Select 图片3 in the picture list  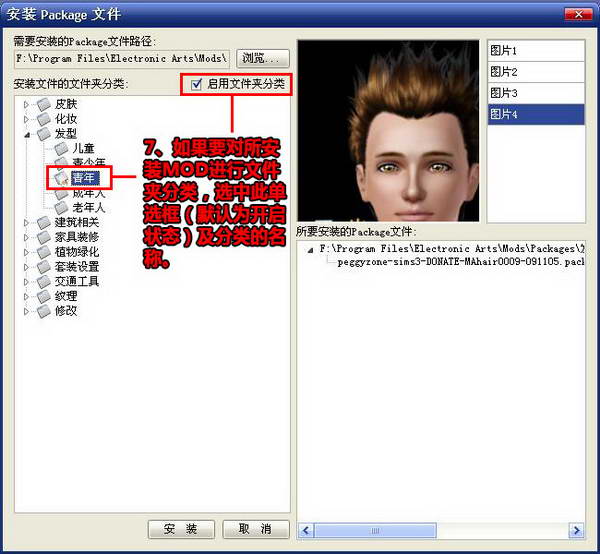tap(534, 92)
